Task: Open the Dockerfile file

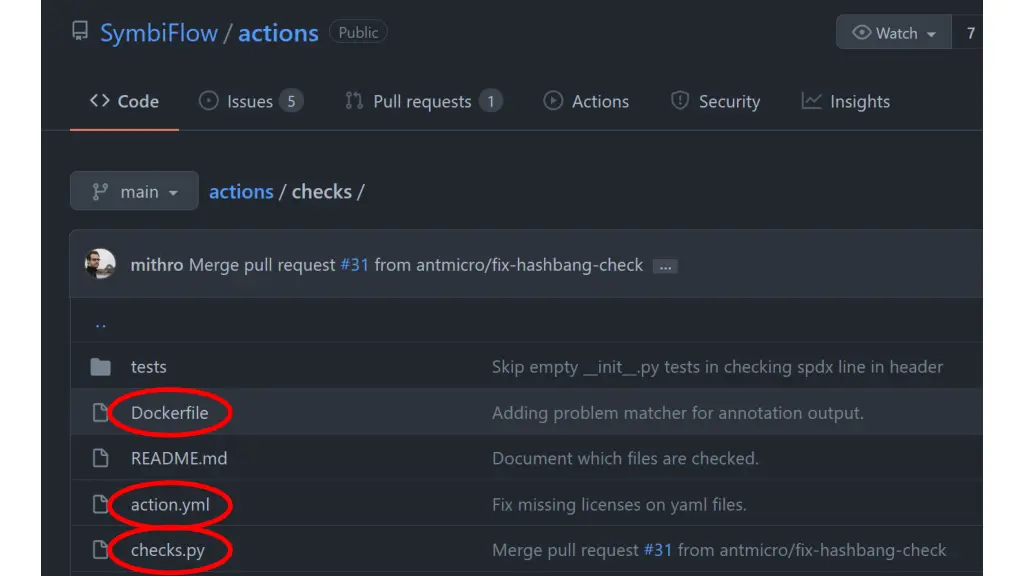Action: (x=170, y=413)
